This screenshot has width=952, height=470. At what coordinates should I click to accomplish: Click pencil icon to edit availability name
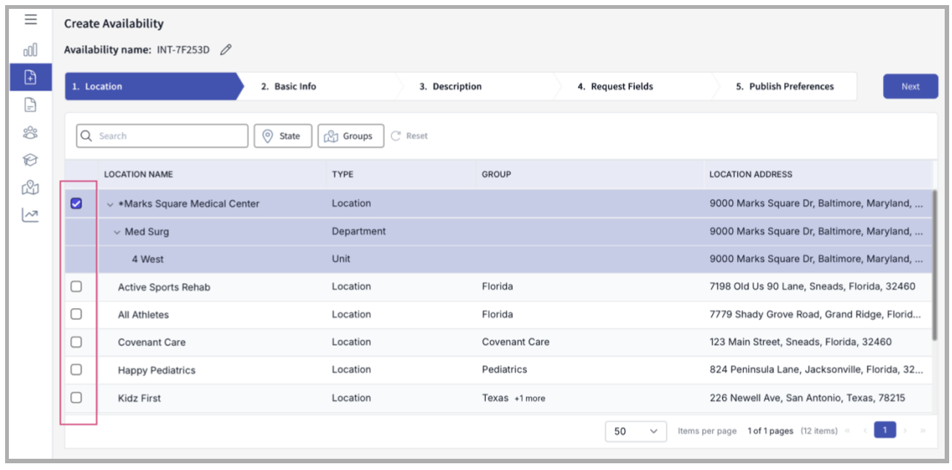click(226, 49)
